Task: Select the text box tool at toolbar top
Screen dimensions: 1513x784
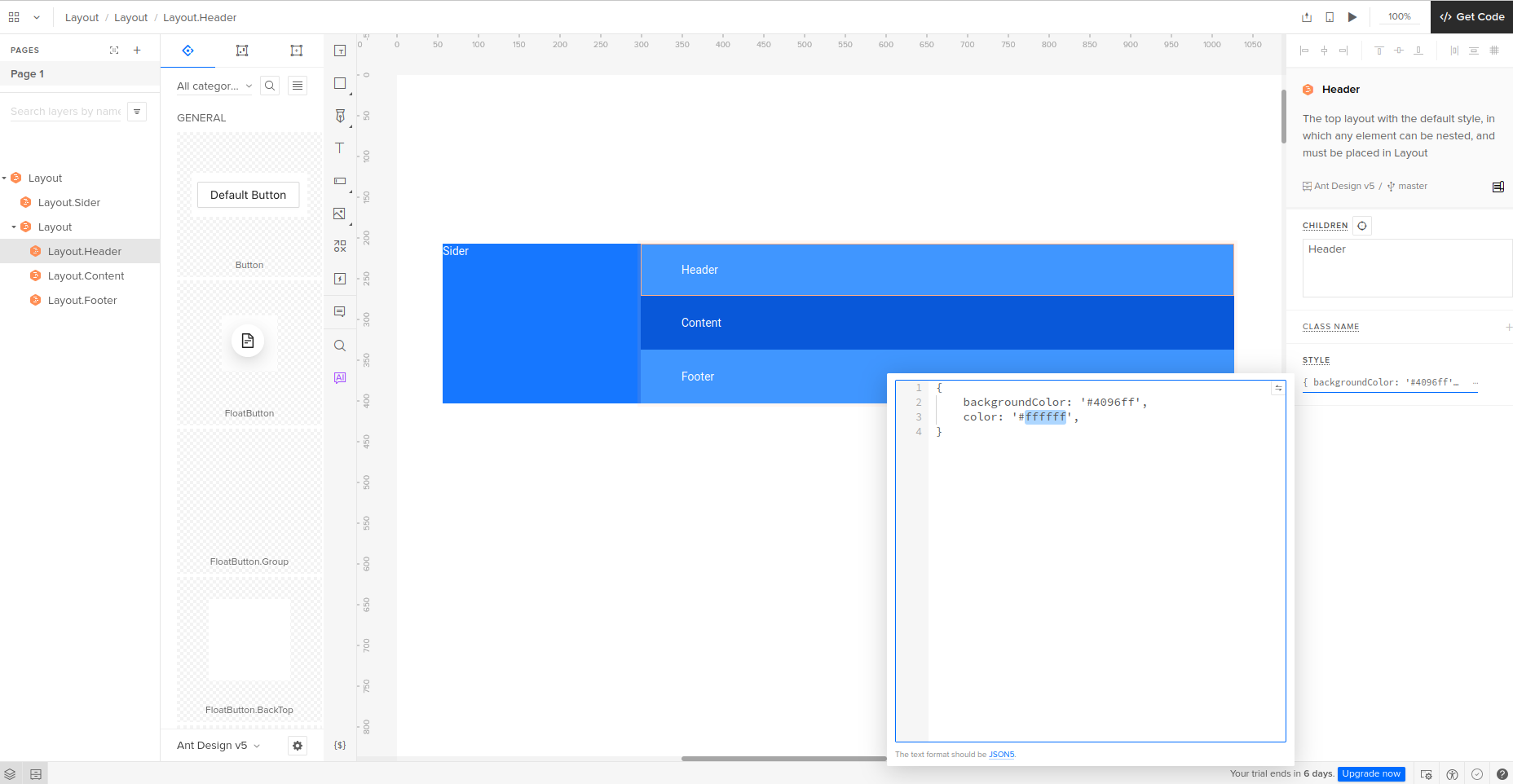Action: click(x=340, y=51)
